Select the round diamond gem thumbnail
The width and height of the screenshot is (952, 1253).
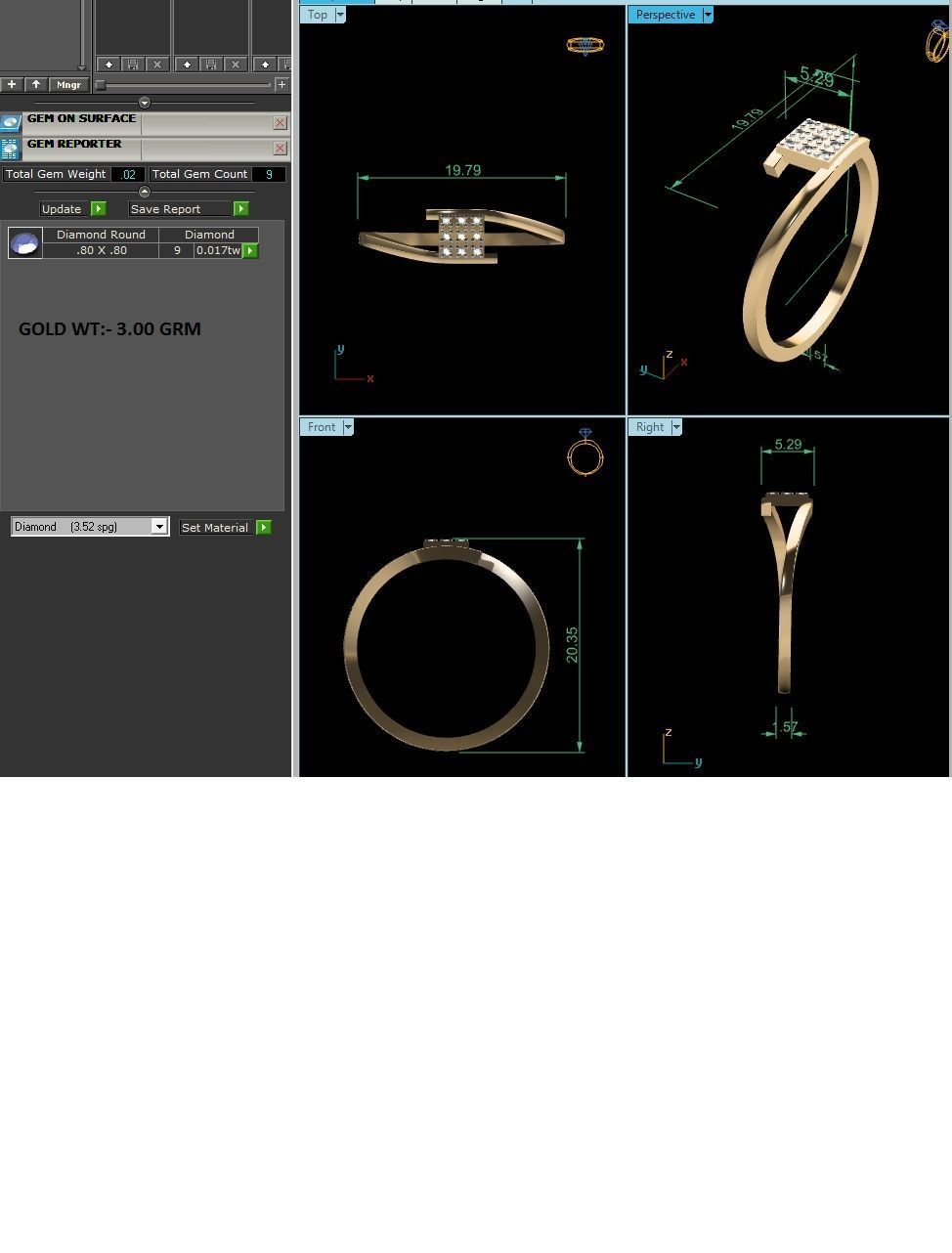pyautogui.click(x=25, y=243)
